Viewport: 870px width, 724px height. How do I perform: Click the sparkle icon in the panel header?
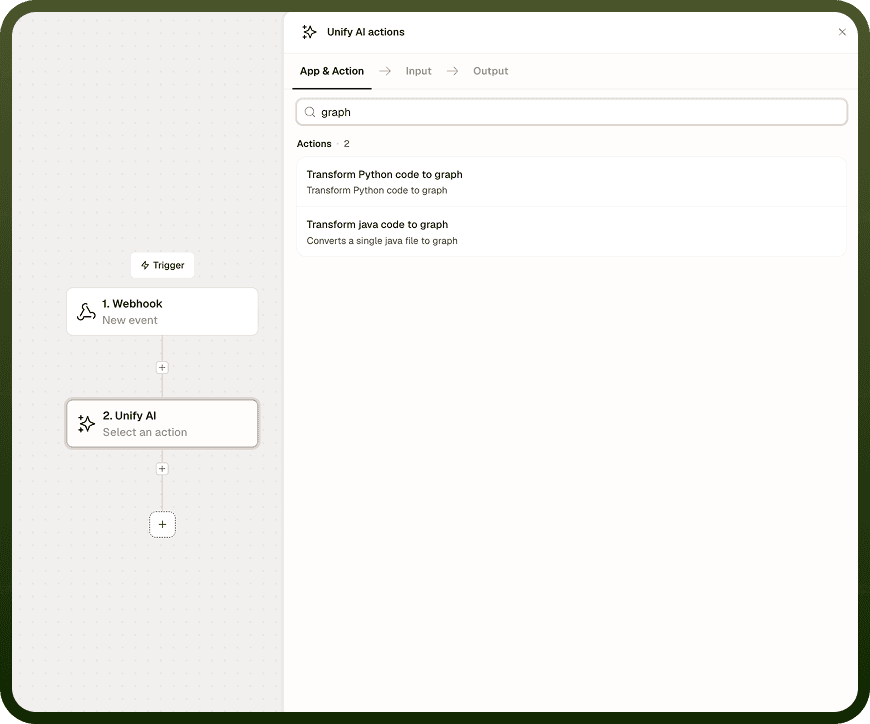coord(309,32)
